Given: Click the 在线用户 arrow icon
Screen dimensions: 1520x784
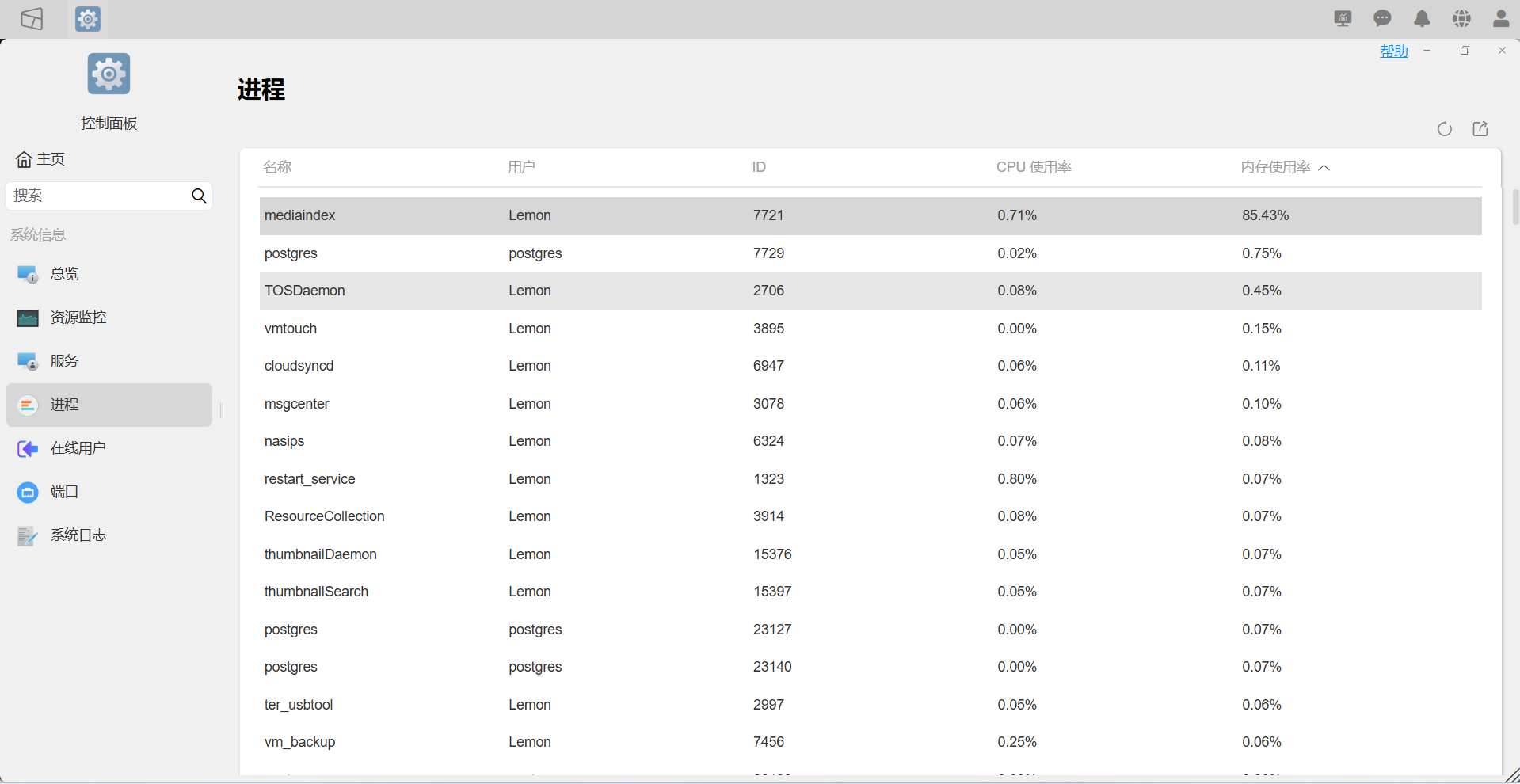Looking at the screenshot, I should point(28,449).
